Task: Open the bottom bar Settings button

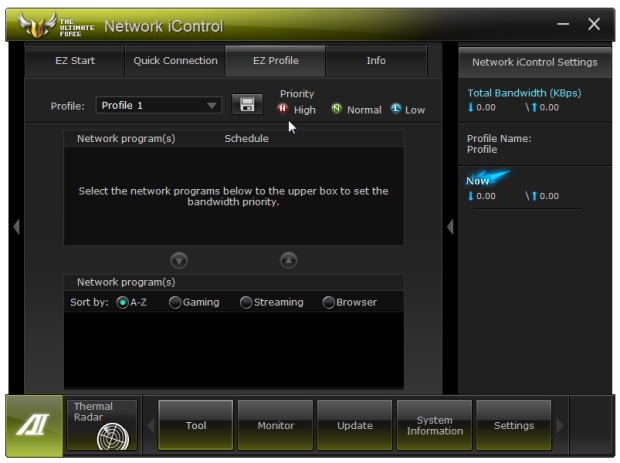Action: 514,425
